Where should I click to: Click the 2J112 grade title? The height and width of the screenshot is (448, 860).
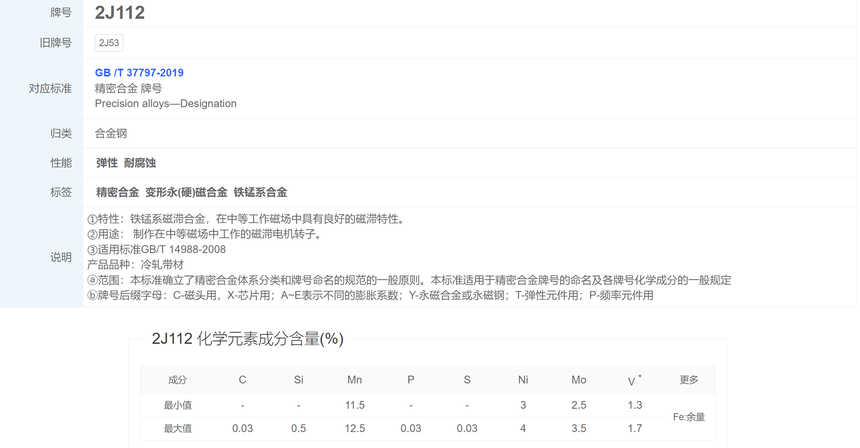(x=120, y=13)
